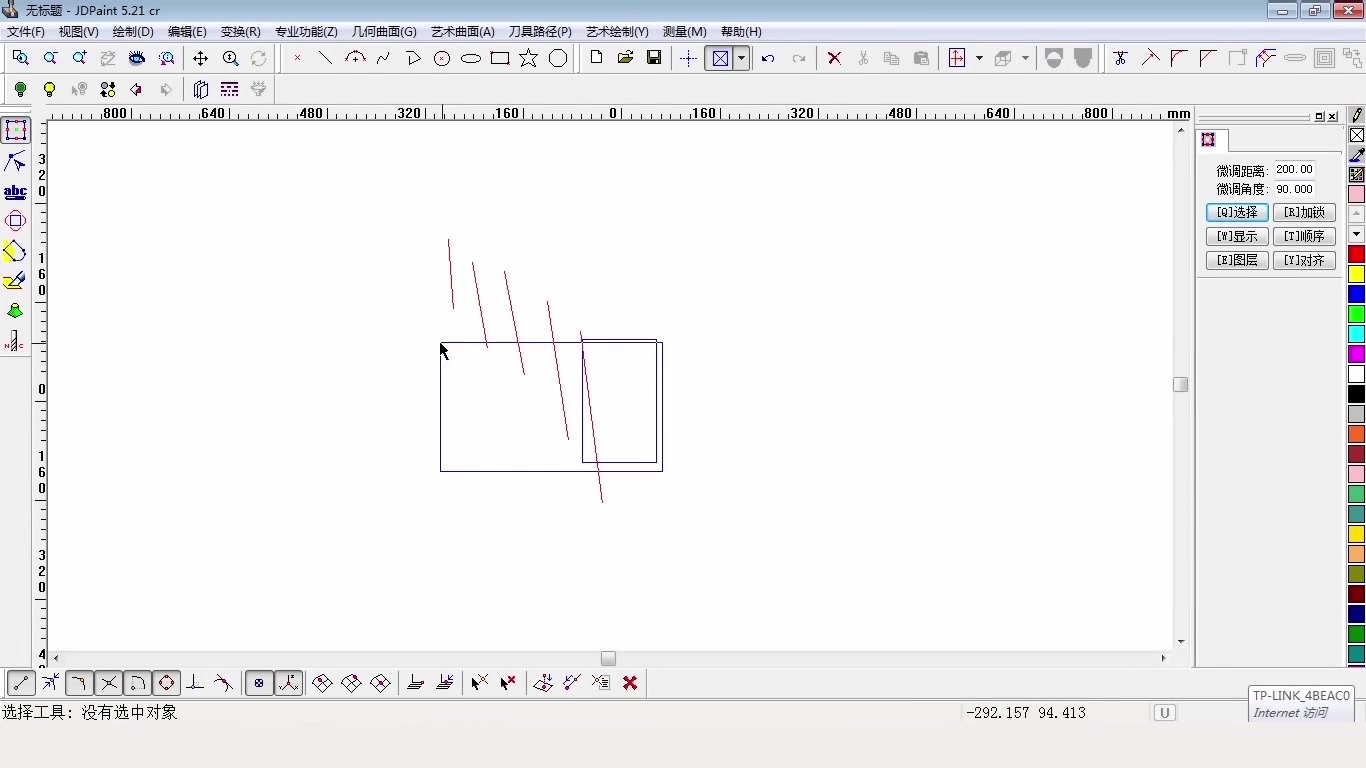Pick the magenta color swatch
Viewport: 1366px width, 768px height.
[1356, 354]
